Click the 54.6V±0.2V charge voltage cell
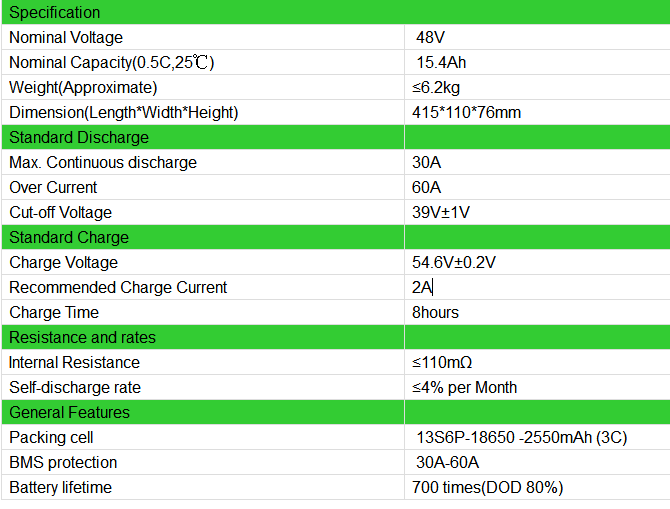Viewport: 670px width, 509px height. [x=454, y=263]
